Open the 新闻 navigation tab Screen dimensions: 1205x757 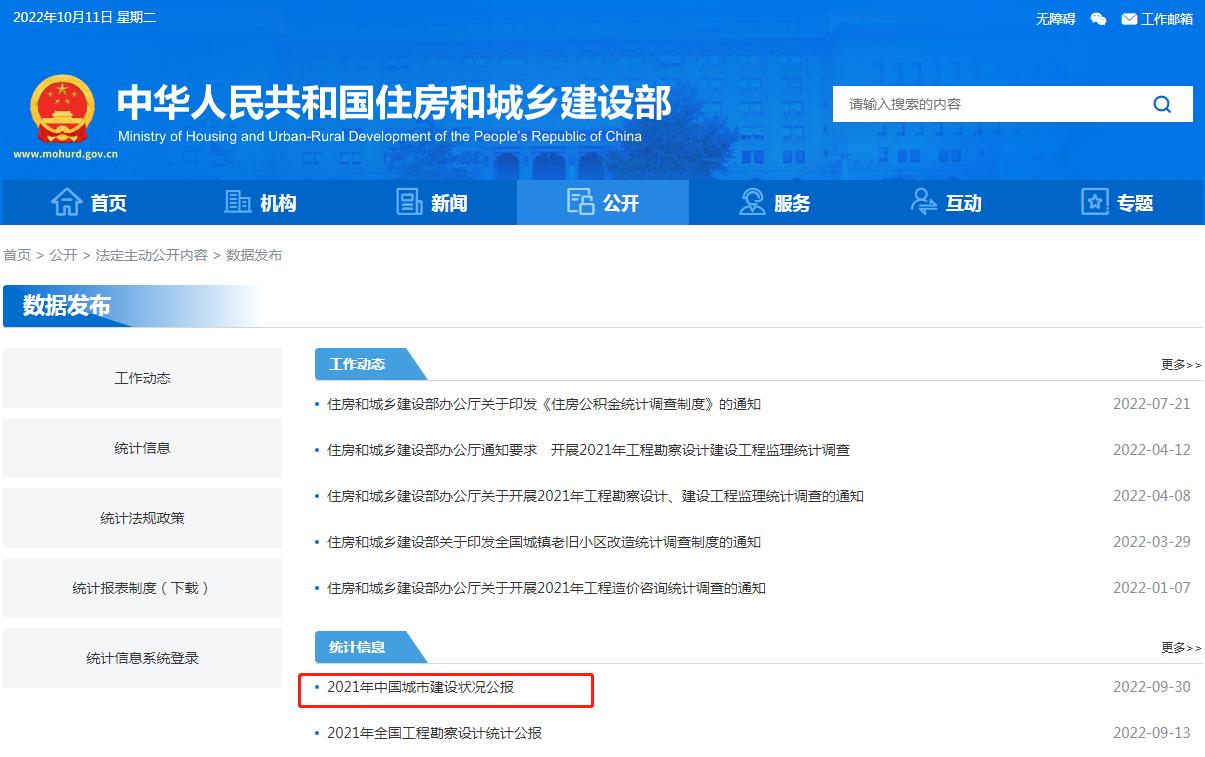pos(431,203)
